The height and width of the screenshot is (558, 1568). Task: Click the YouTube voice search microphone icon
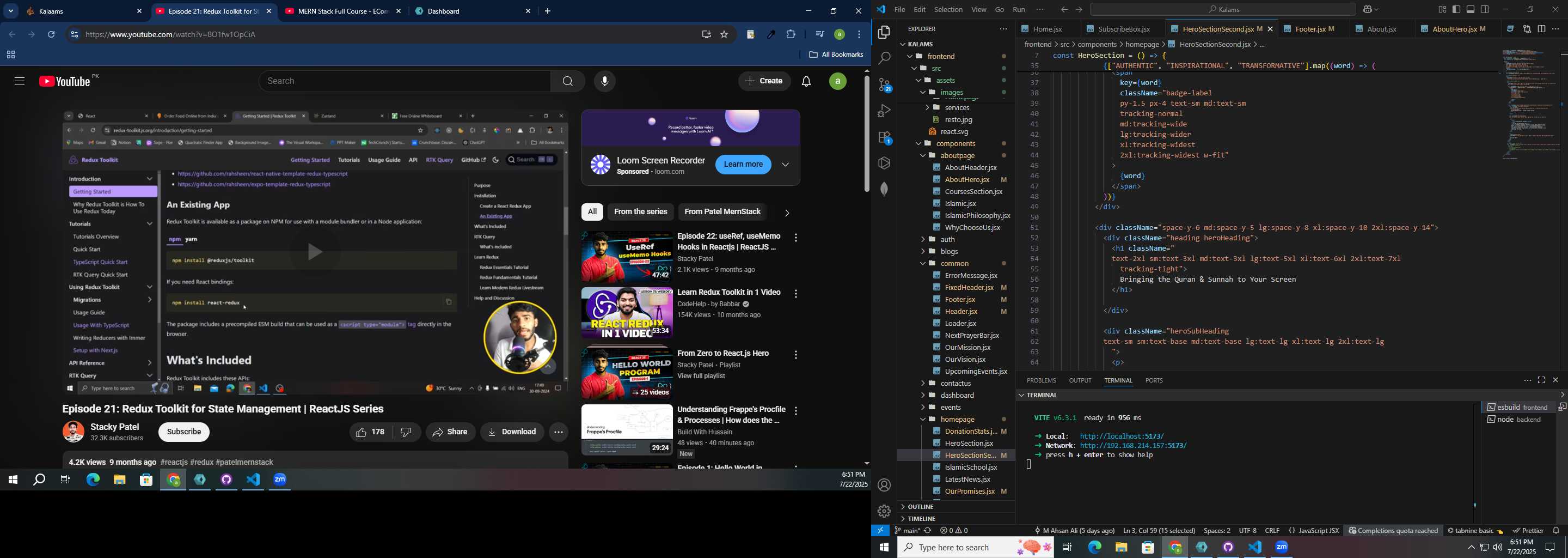click(604, 81)
